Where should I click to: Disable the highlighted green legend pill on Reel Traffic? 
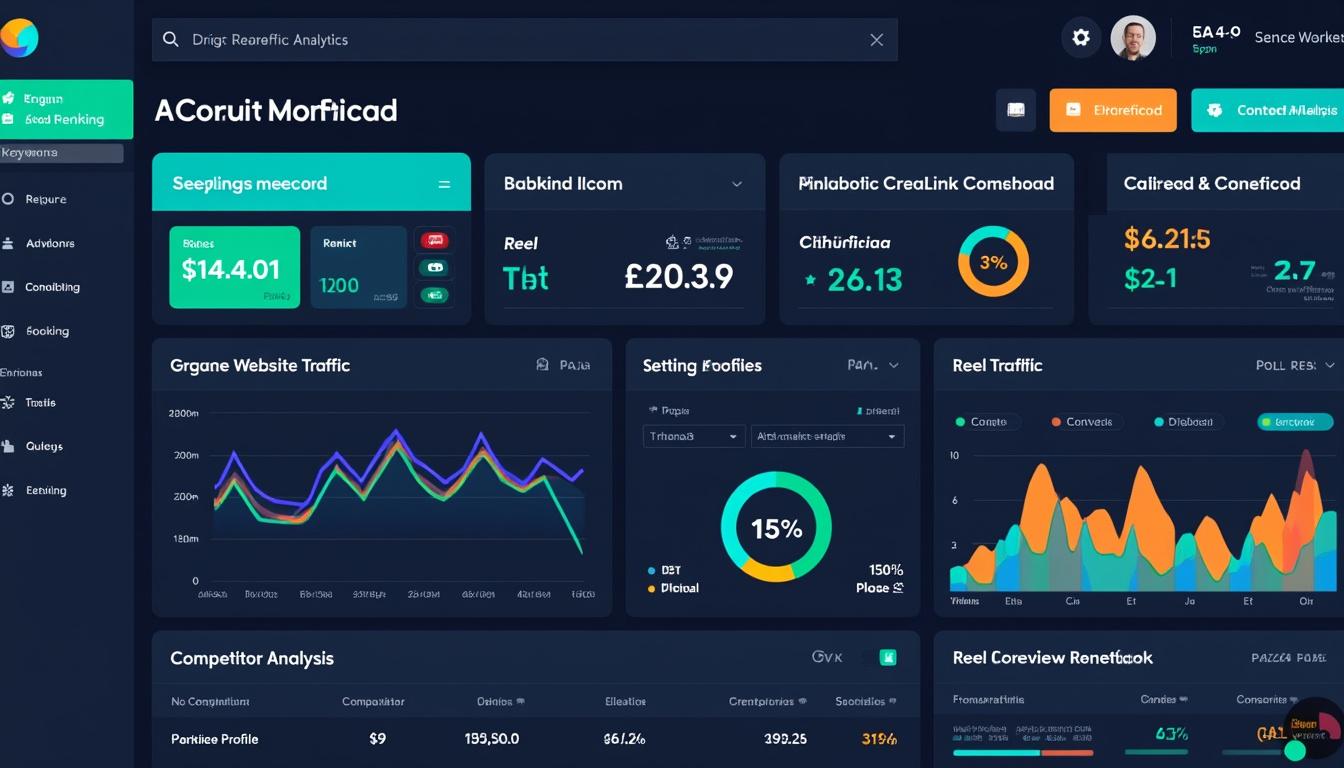coord(1294,422)
